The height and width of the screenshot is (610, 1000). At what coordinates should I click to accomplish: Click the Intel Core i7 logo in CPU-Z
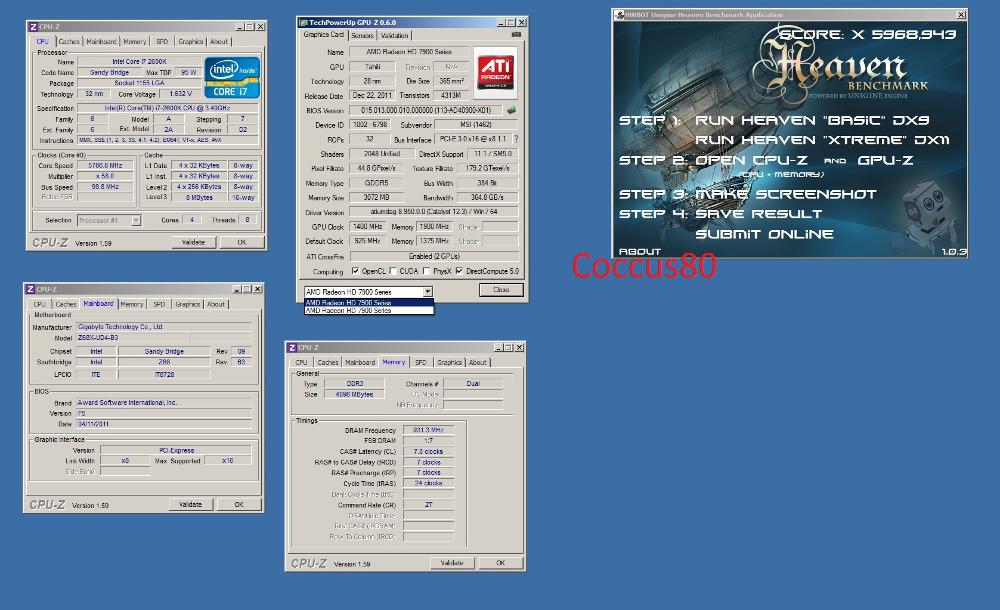click(232, 77)
